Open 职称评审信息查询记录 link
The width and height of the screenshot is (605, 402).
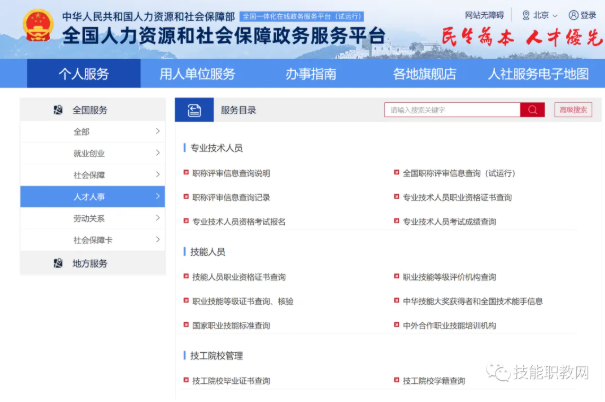click(x=231, y=197)
